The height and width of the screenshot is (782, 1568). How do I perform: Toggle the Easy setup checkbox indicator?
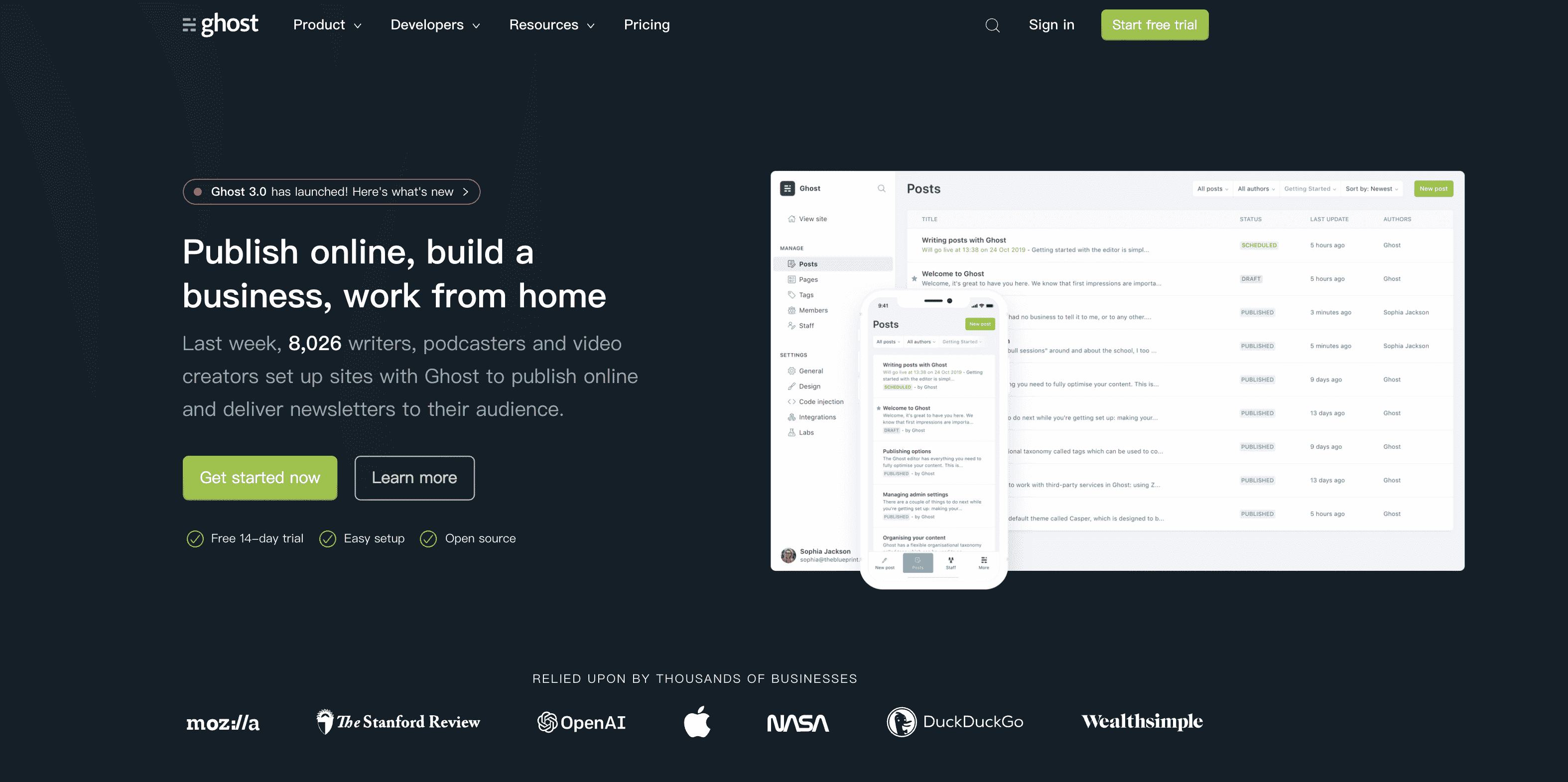pos(327,539)
